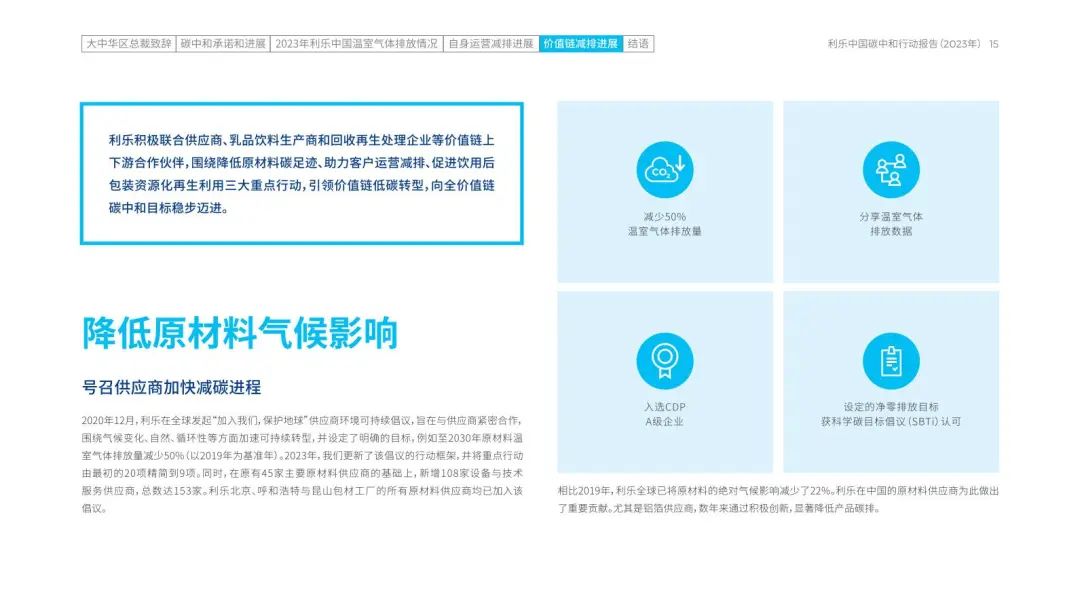Click the highlighted 价值链减排进展 tab
Viewport: 1080px width, 616px height.
[580, 44]
